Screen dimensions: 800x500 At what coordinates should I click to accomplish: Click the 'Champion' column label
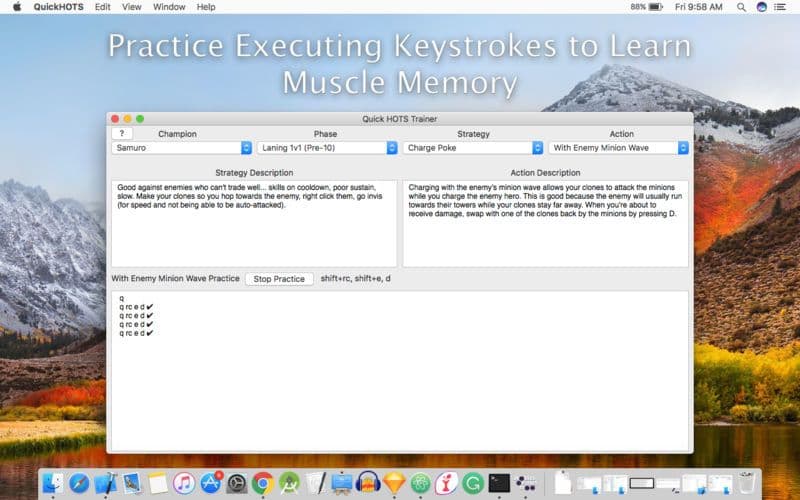(177, 134)
